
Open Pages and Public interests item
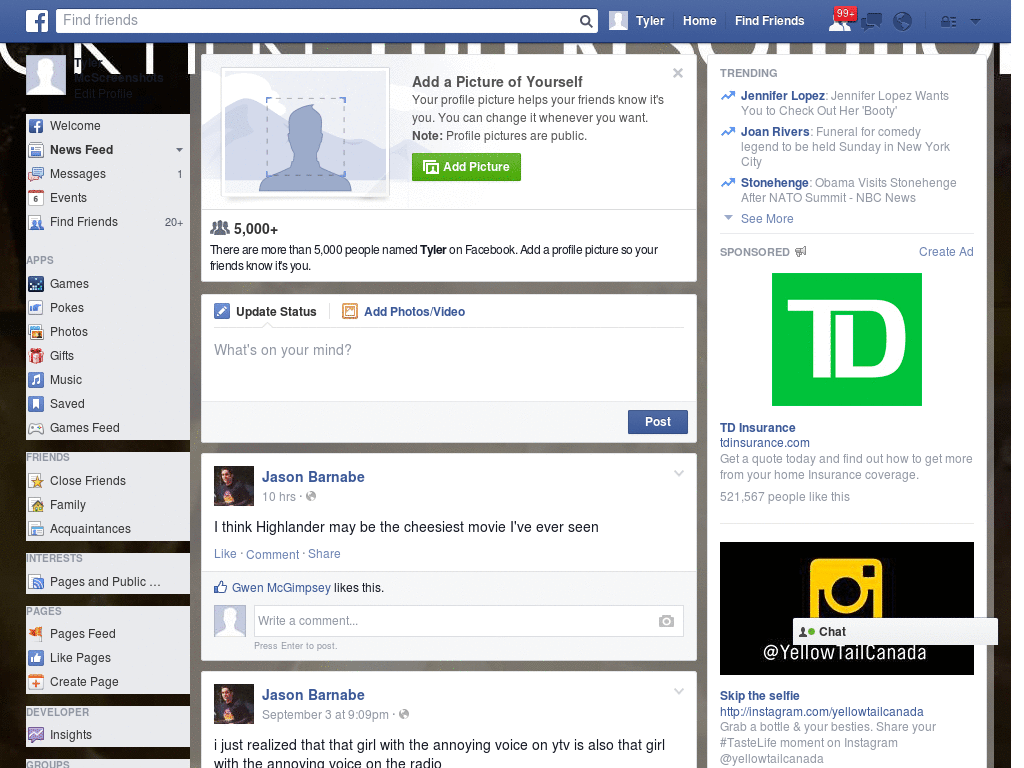[105, 582]
